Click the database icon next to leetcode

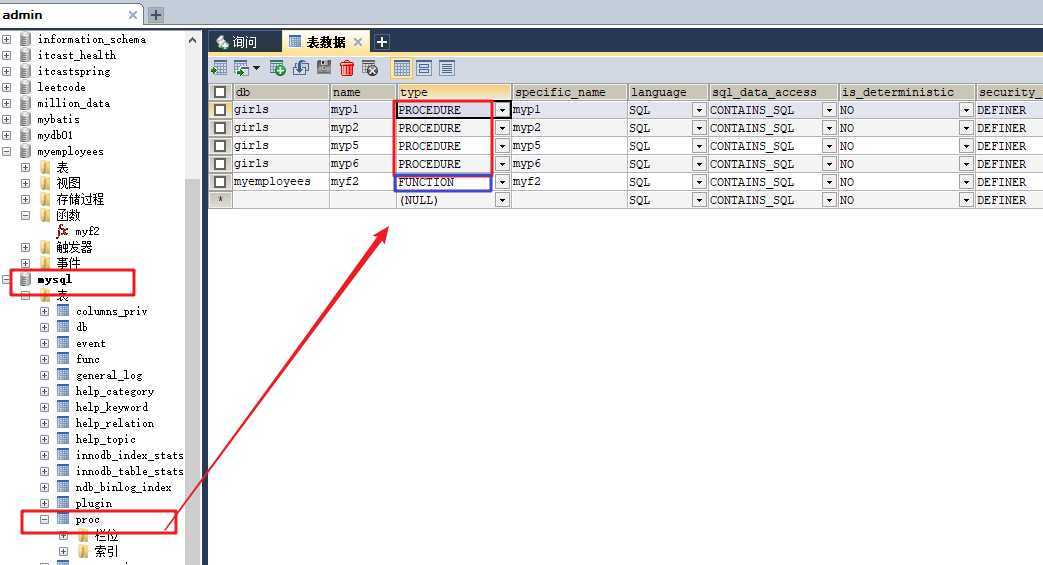[x=26, y=87]
